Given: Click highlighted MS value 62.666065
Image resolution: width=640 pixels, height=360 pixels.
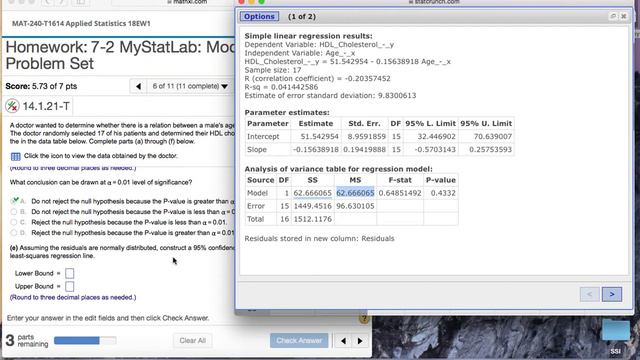Looking at the screenshot, I should (355, 193).
